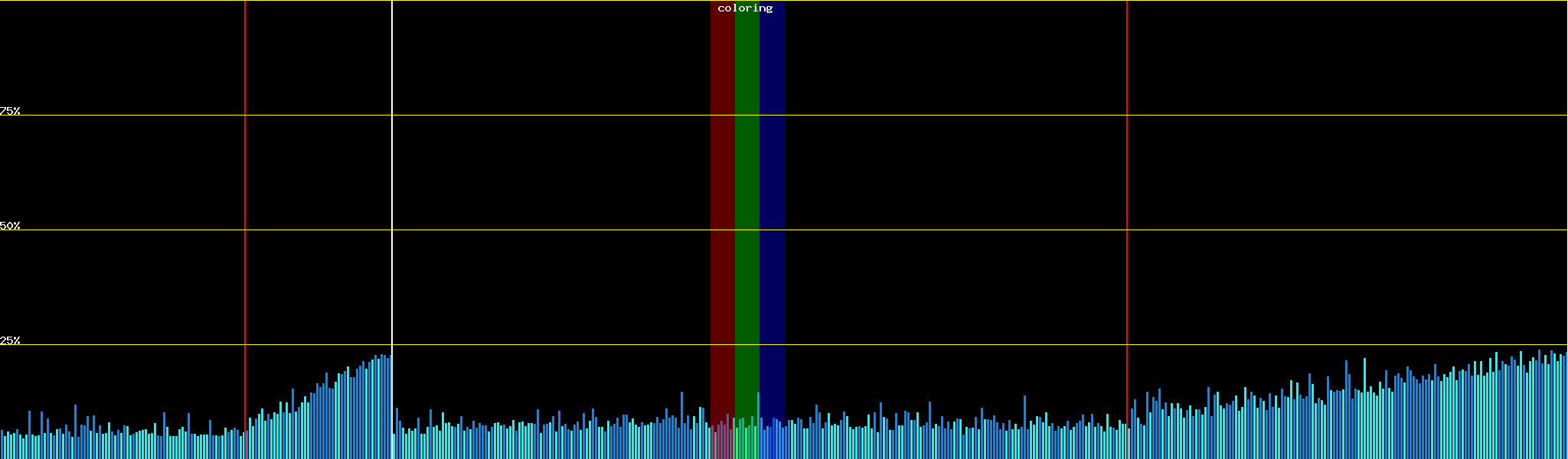Click the tall bar on the green-blue band boundary
The image size is (1568, 459).
click(759, 425)
